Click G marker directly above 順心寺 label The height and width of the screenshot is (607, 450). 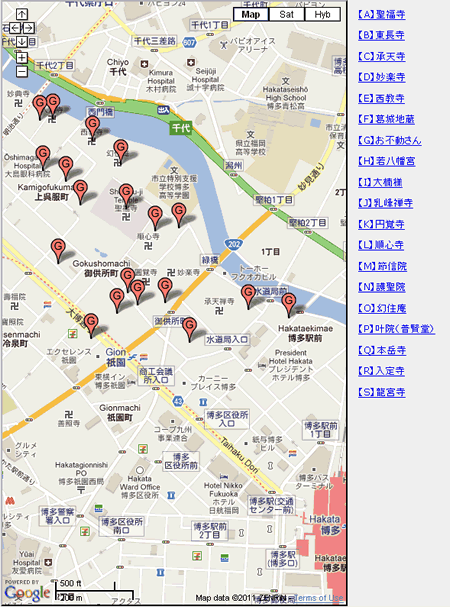coord(155,216)
